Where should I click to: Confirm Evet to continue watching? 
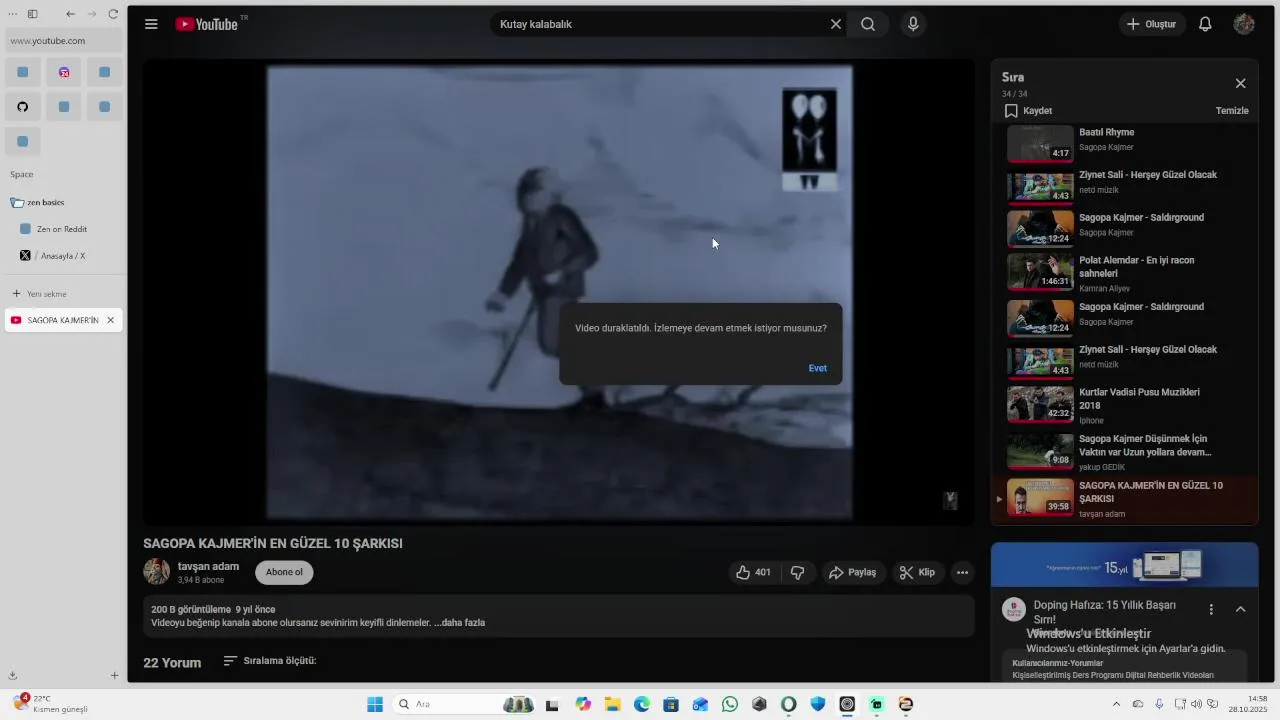[817, 368]
